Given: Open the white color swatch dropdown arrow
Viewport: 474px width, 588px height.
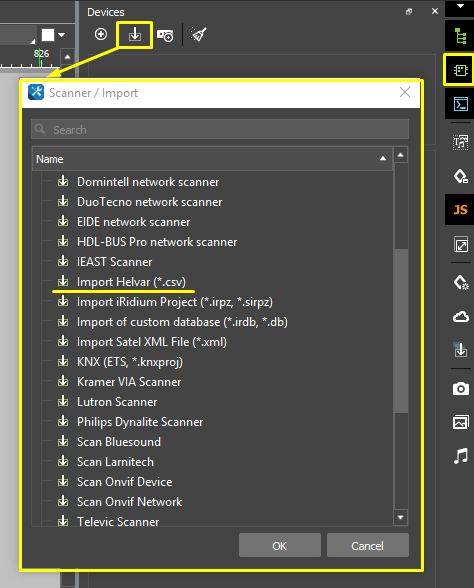Looking at the screenshot, I should tap(62, 35).
